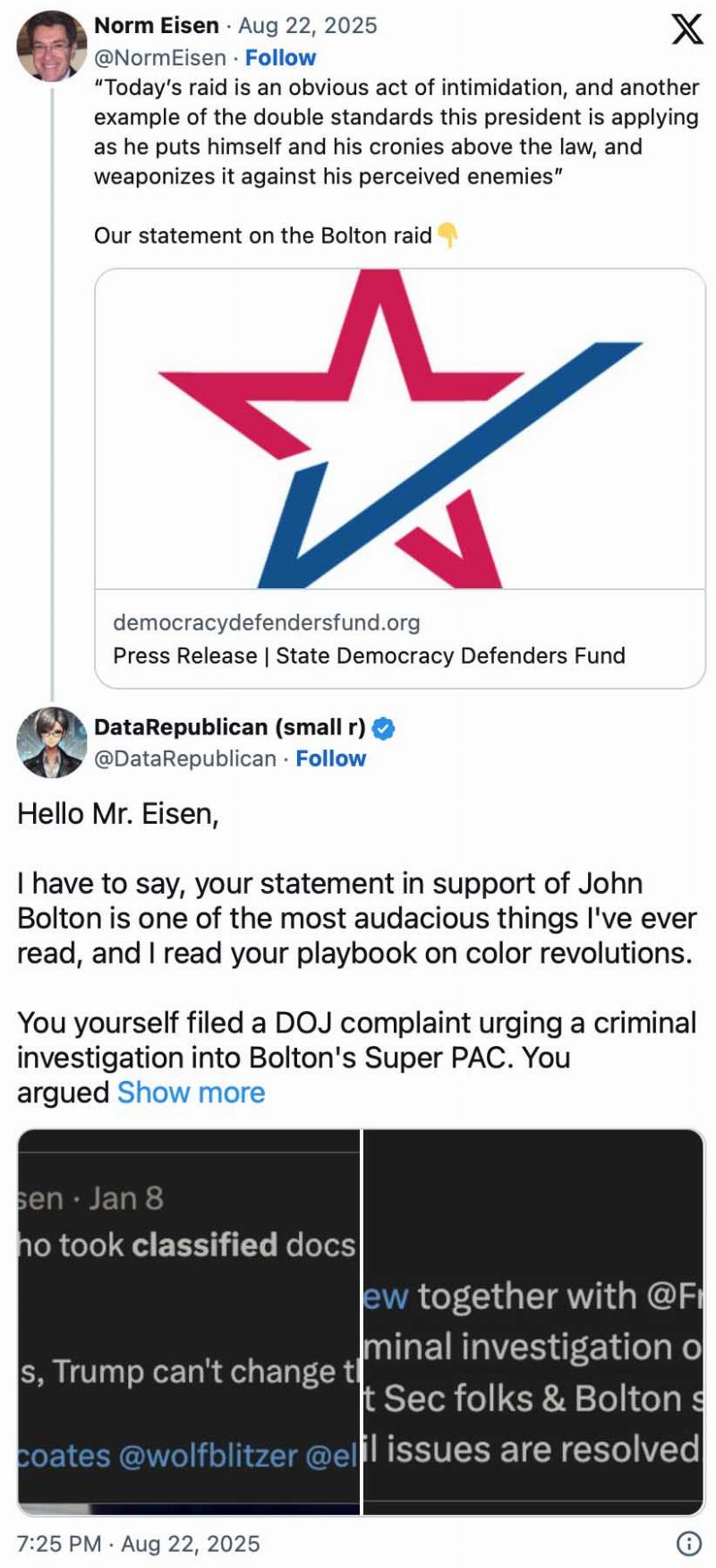
Task: Follow the @NormEisen account
Action: pyautogui.click(x=280, y=57)
